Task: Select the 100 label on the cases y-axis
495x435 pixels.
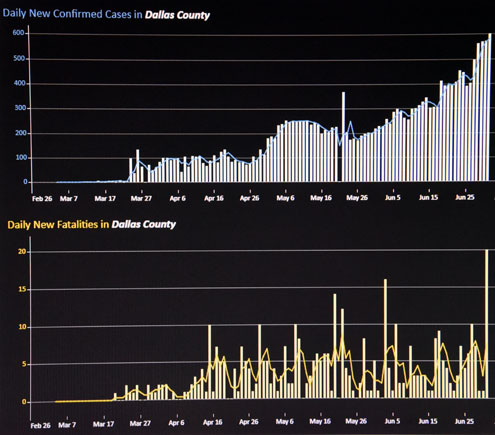Action: [21, 157]
